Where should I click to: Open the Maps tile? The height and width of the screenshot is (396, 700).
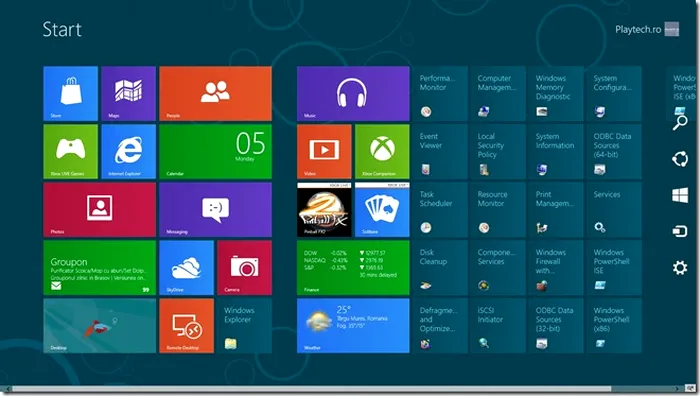point(129,93)
